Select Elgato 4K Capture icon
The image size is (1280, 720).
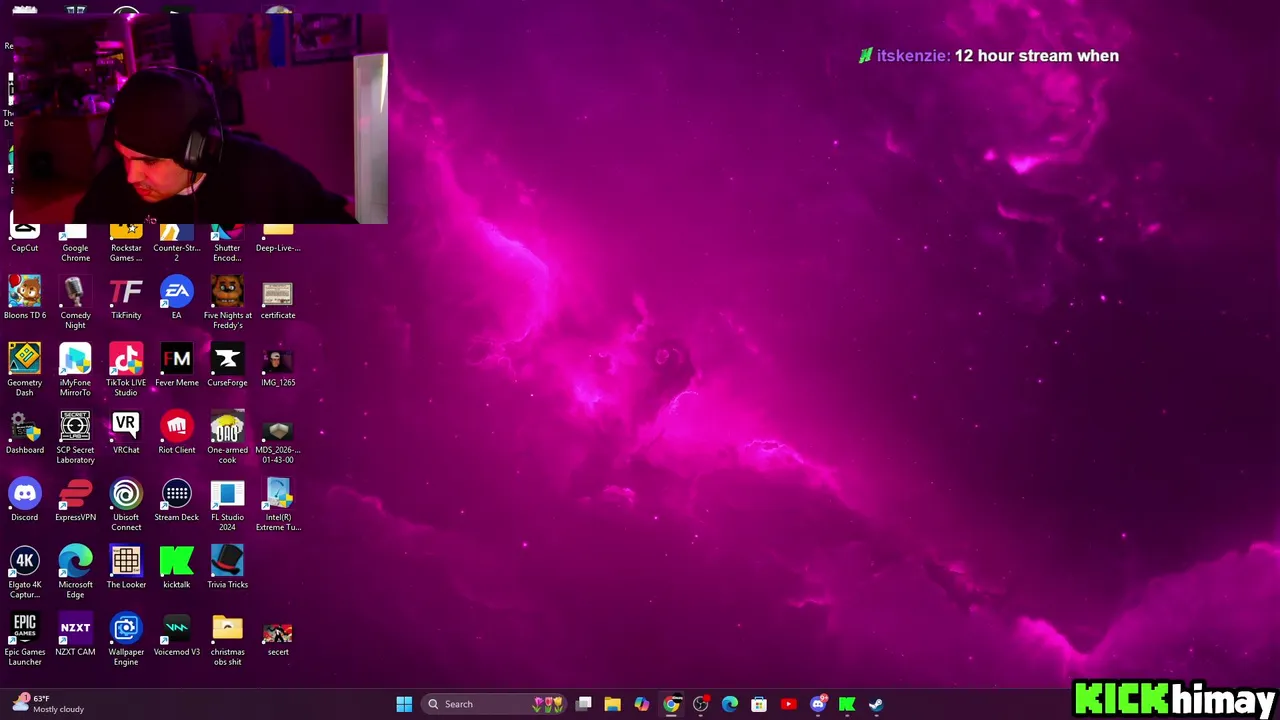point(25,572)
